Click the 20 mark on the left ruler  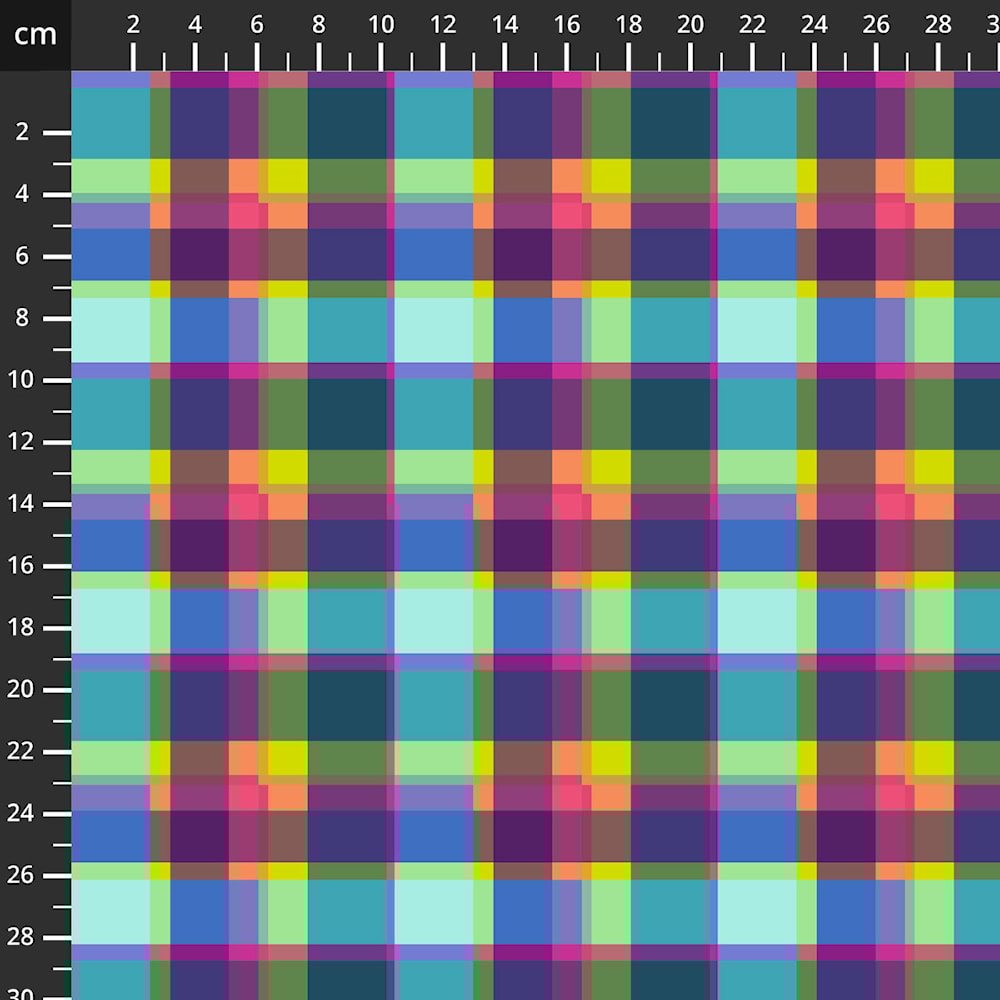[x=24, y=690]
